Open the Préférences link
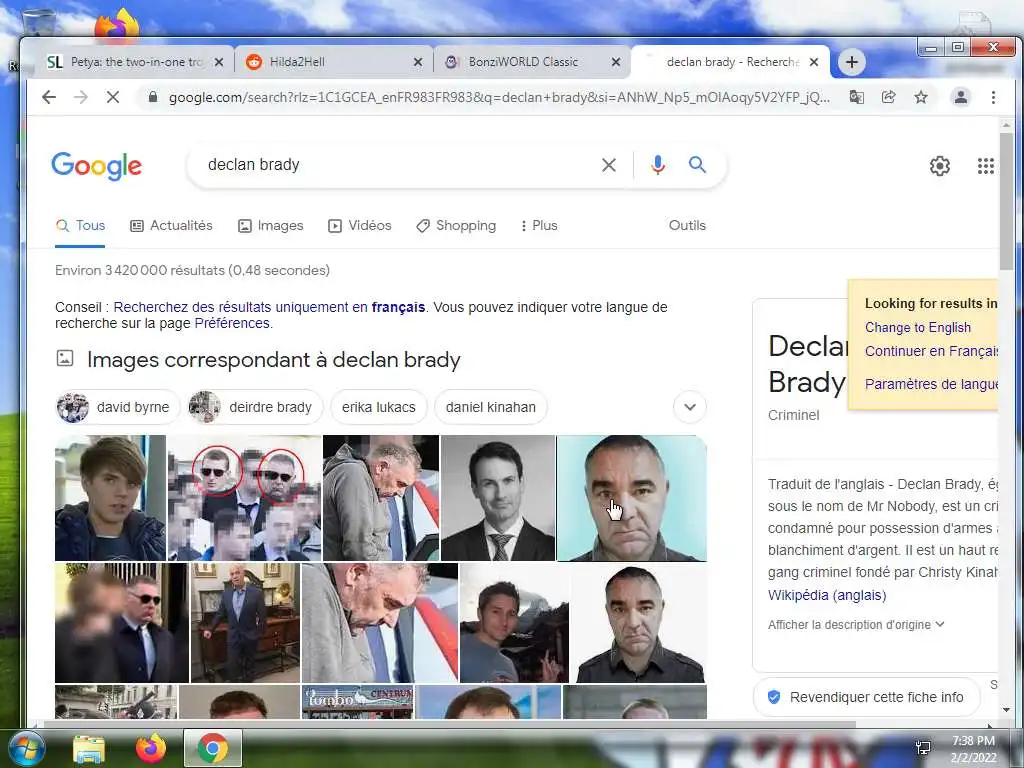The width and height of the screenshot is (1024, 768). [232, 323]
